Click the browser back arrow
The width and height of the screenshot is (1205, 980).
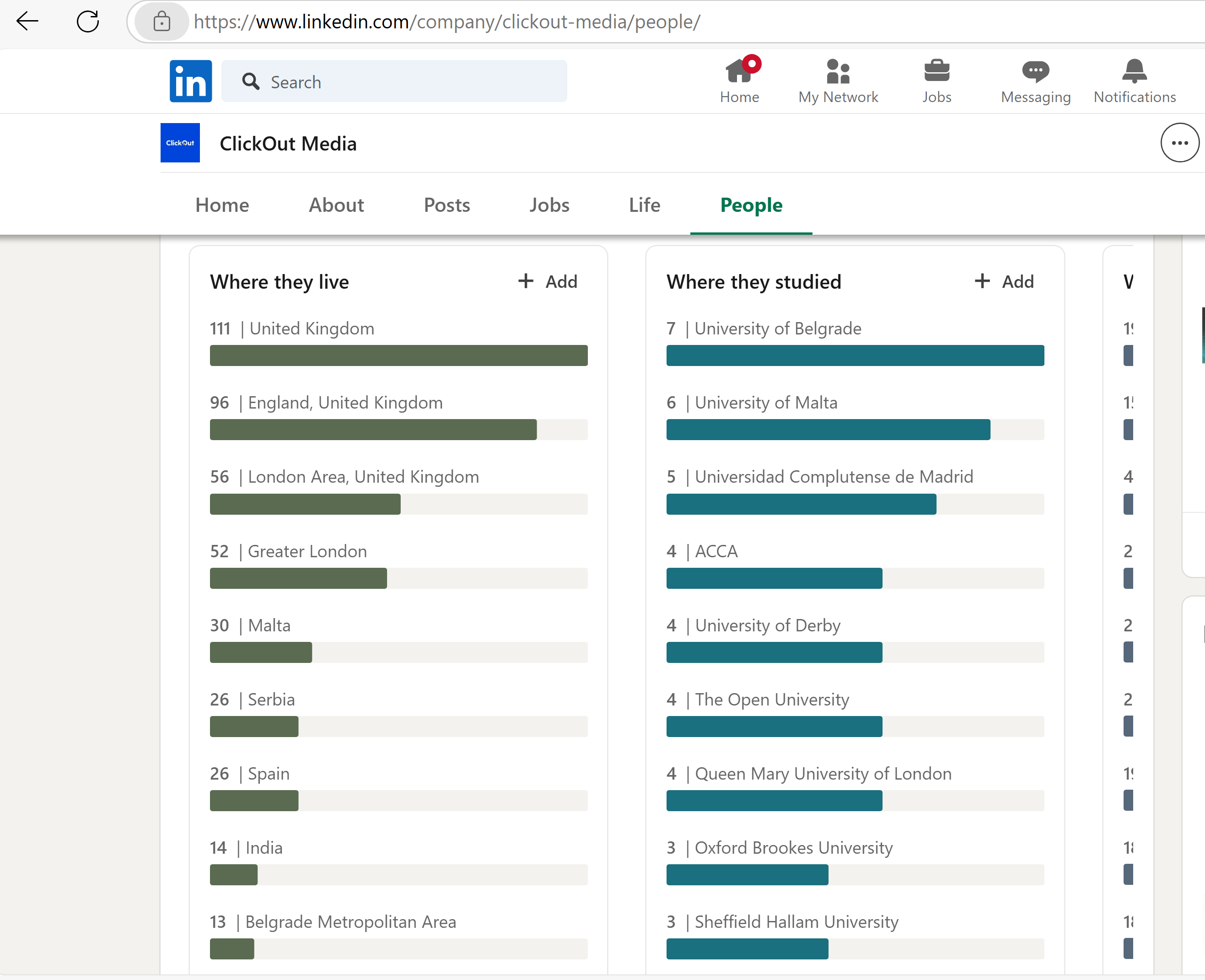27,22
